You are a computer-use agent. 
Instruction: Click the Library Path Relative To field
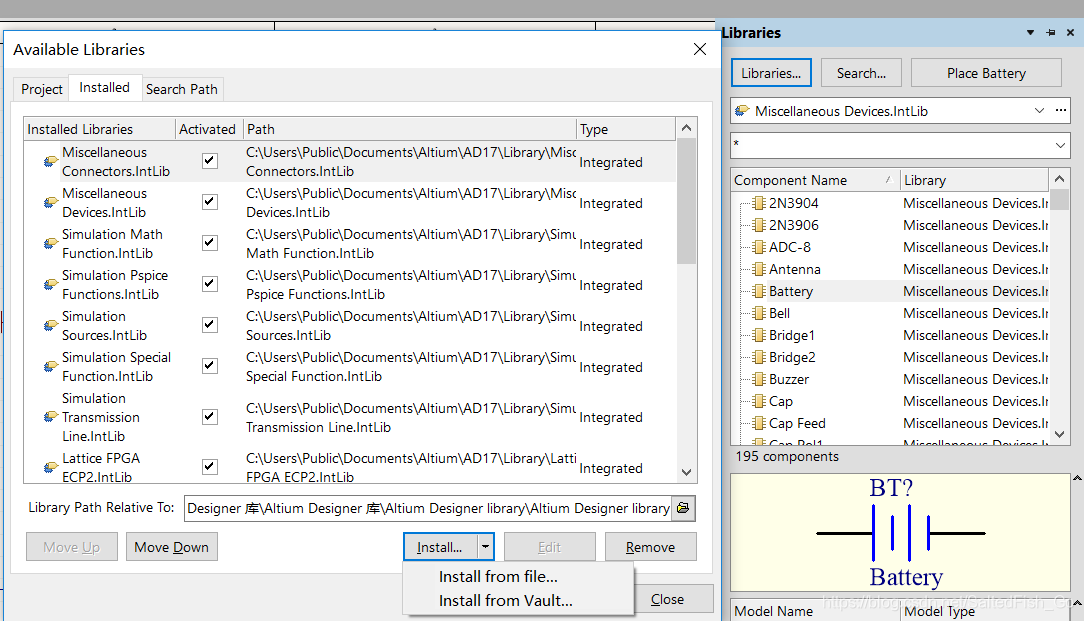(x=428, y=508)
